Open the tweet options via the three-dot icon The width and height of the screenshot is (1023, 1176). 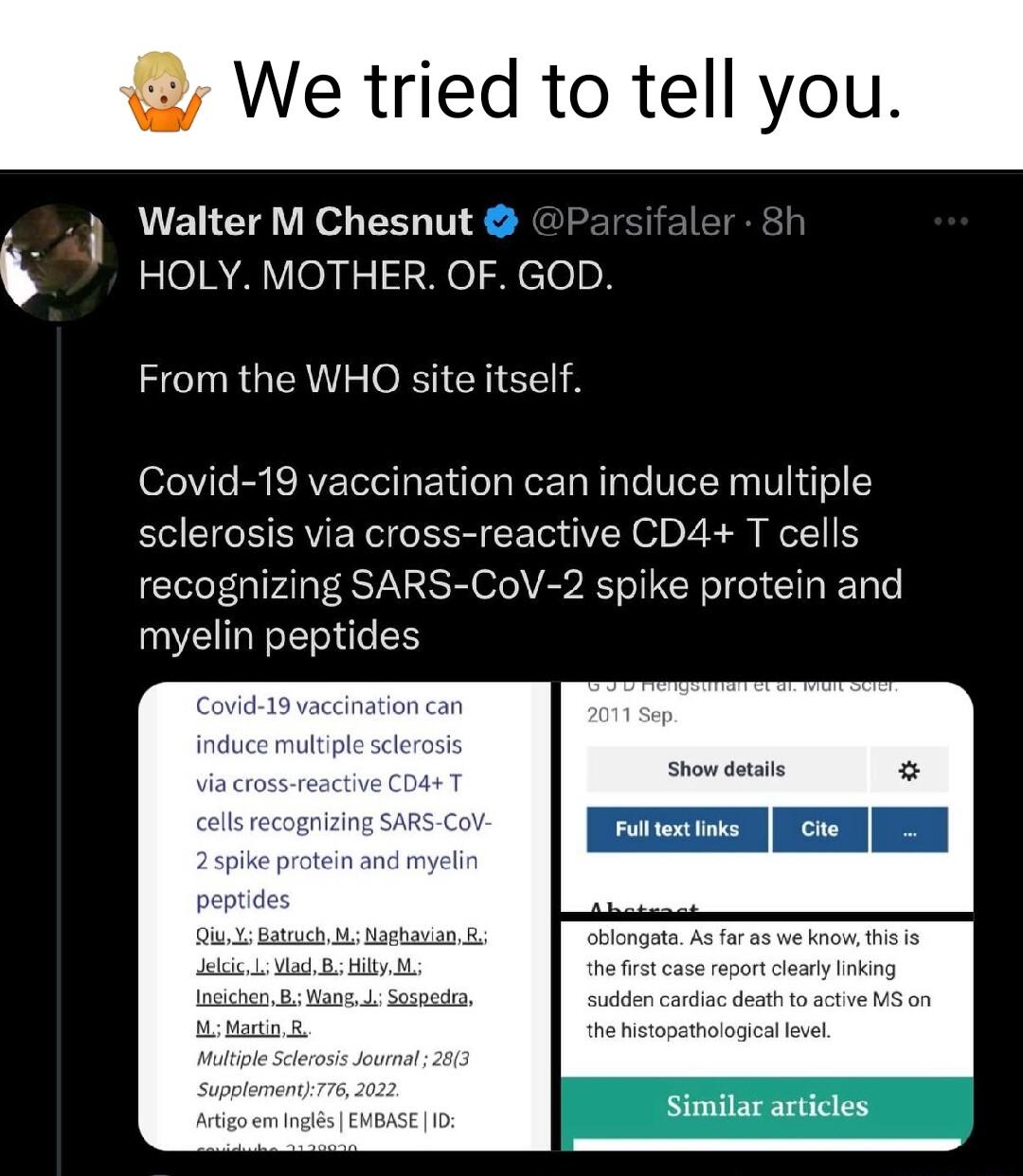[x=951, y=220]
